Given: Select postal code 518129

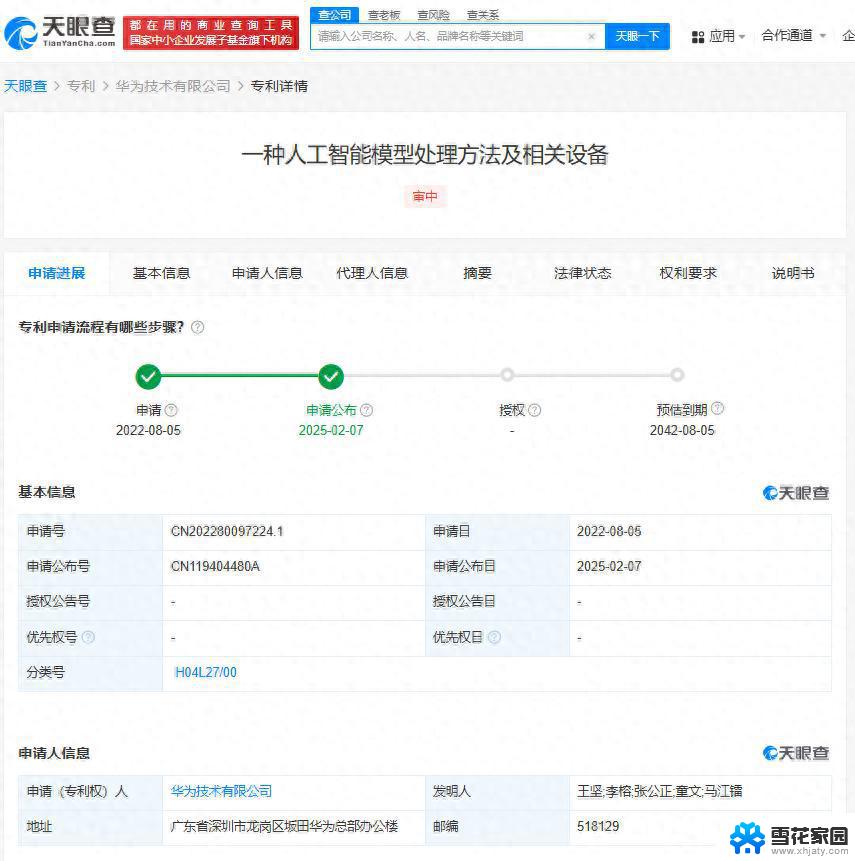Looking at the screenshot, I should click(x=598, y=826).
